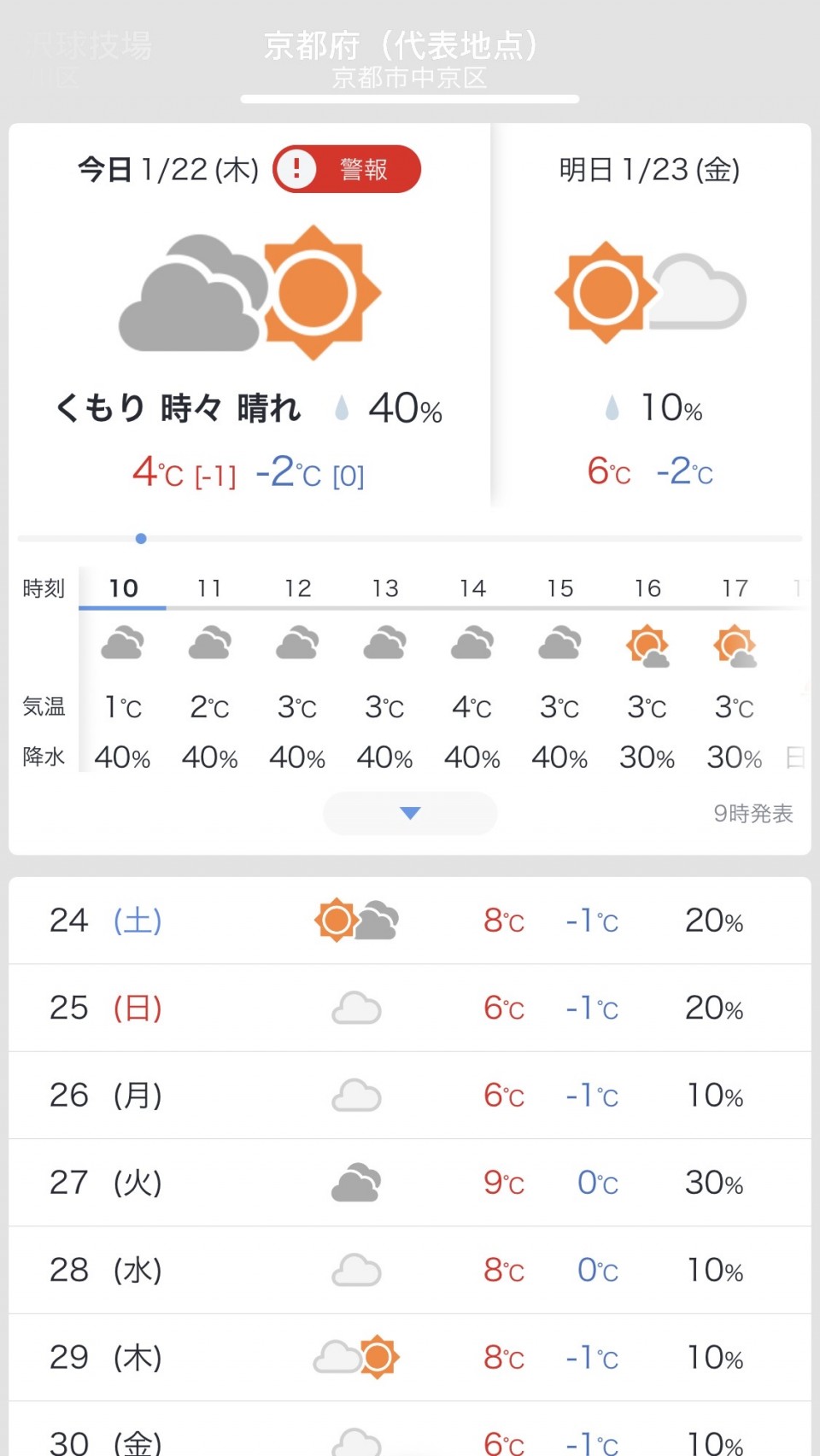
Task: Open the Monday 26 forecast row
Action: point(410,1096)
